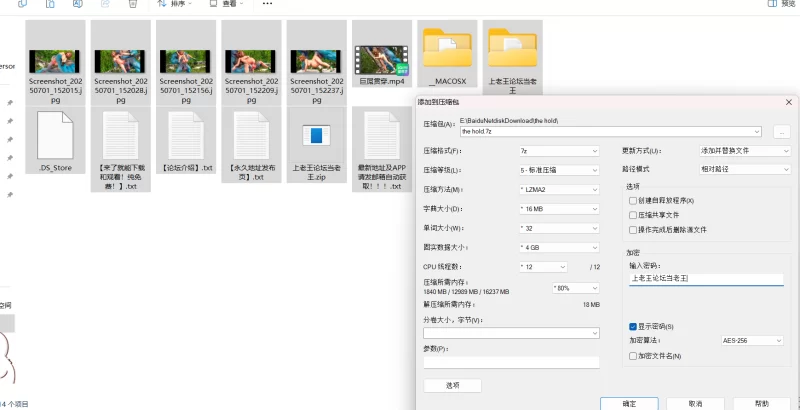The image size is (800, 410).
Task: Select the .DS_Store file icon
Action: pyautogui.click(x=55, y=135)
